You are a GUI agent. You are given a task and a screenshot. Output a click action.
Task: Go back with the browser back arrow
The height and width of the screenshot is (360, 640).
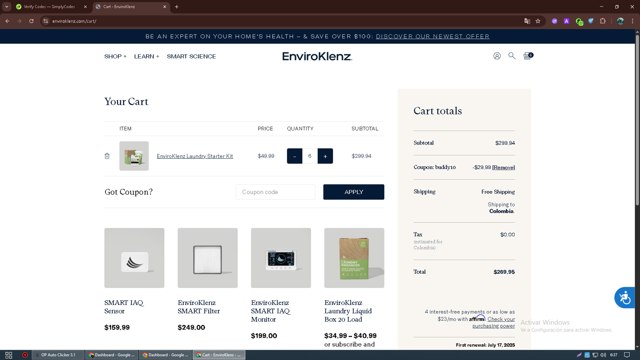pos(8,21)
